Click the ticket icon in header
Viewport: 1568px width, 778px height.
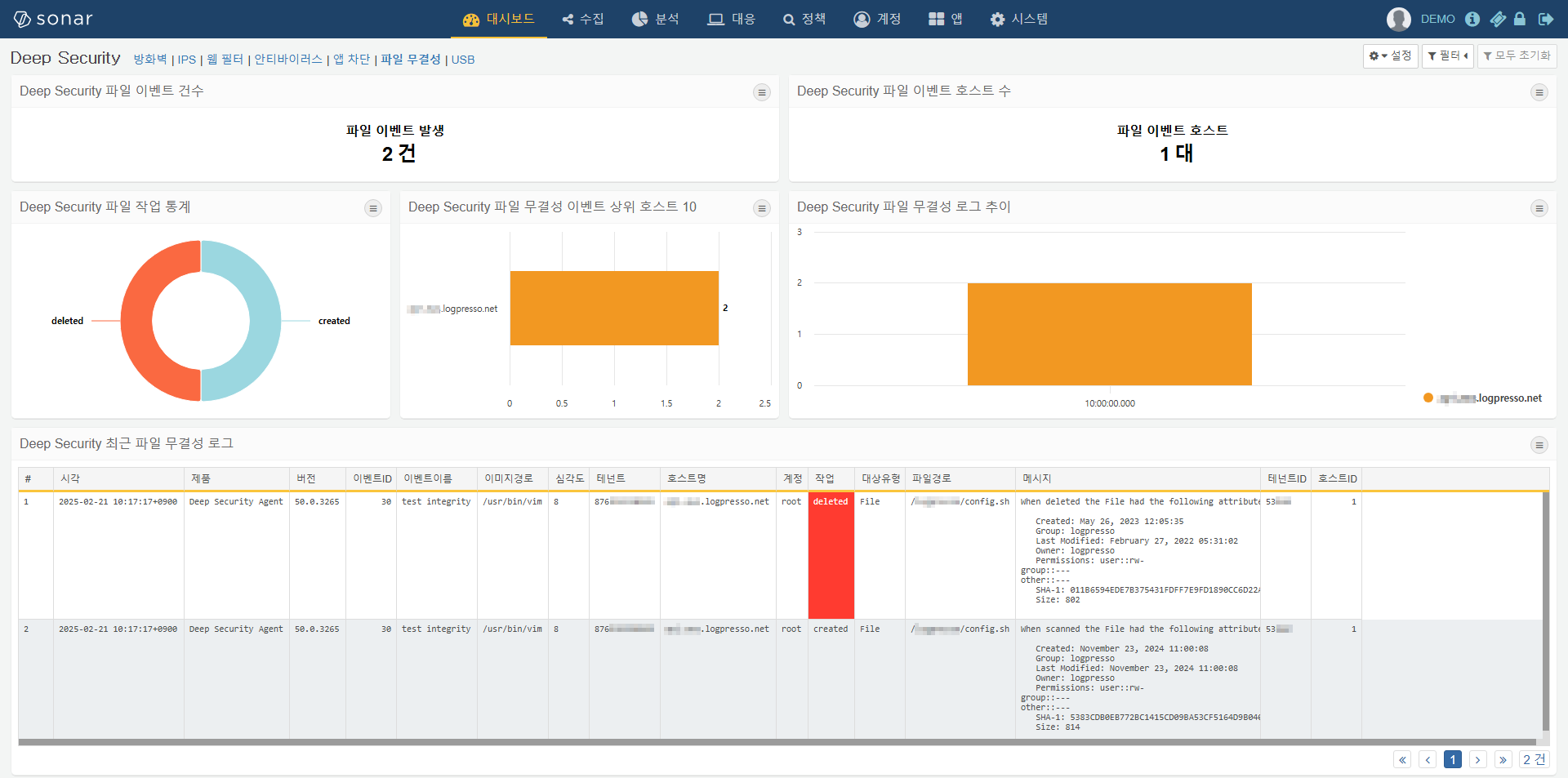1498,19
